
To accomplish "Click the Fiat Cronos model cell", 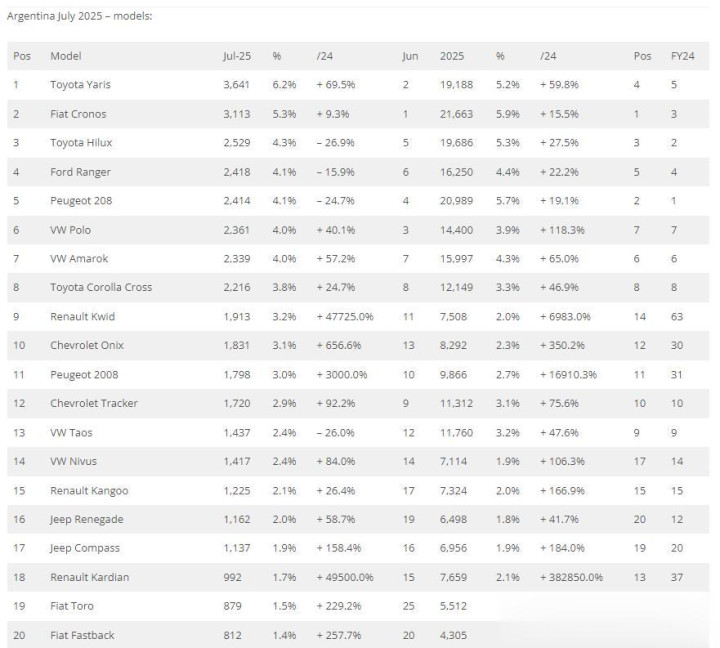I will (79, 114).
